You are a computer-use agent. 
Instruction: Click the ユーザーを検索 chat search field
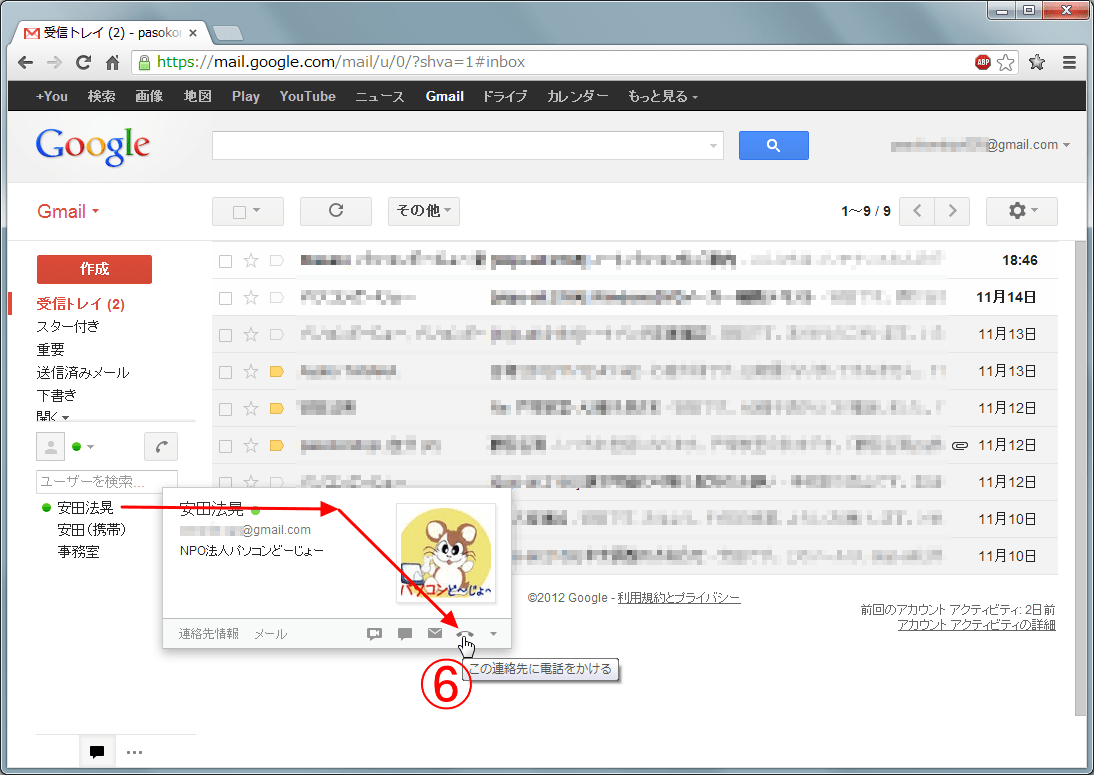106,481
